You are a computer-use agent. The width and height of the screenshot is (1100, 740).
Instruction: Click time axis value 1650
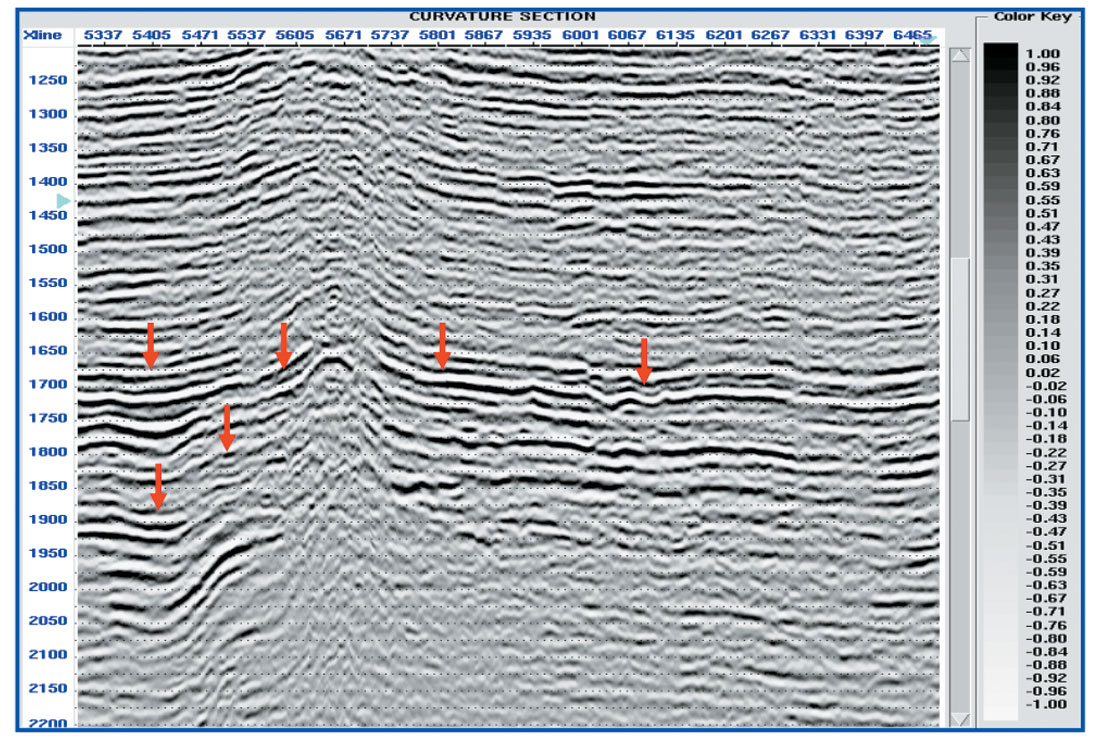click(48, 350)
